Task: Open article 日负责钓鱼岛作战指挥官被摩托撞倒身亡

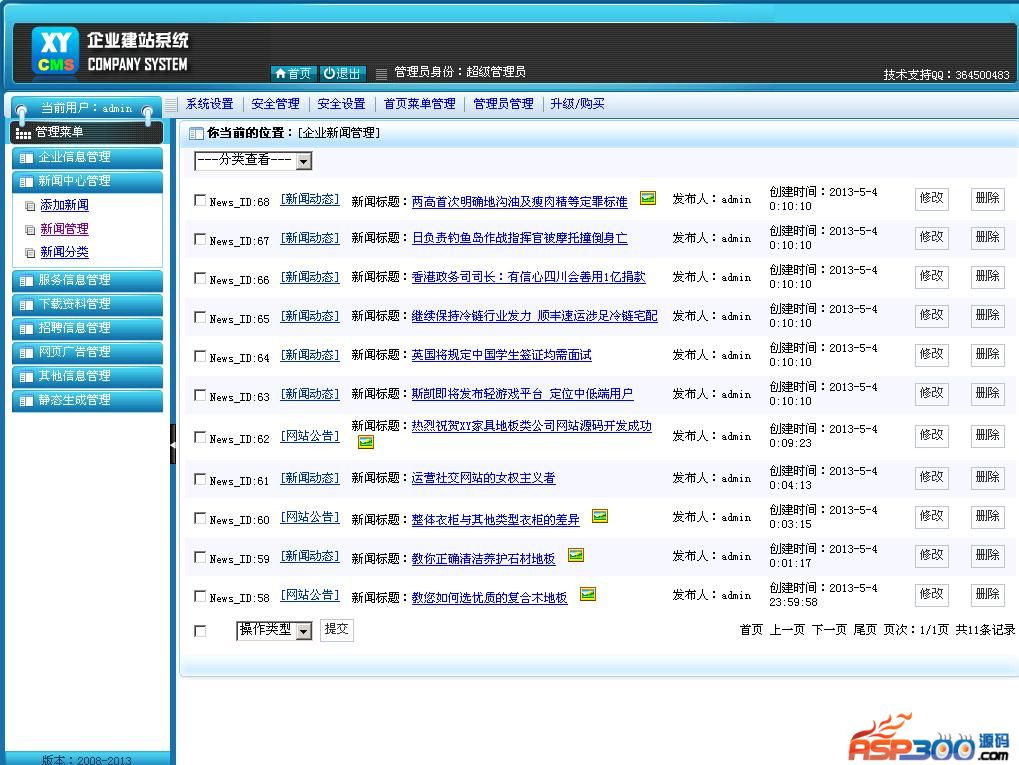Action: click(x=520, y=238)
